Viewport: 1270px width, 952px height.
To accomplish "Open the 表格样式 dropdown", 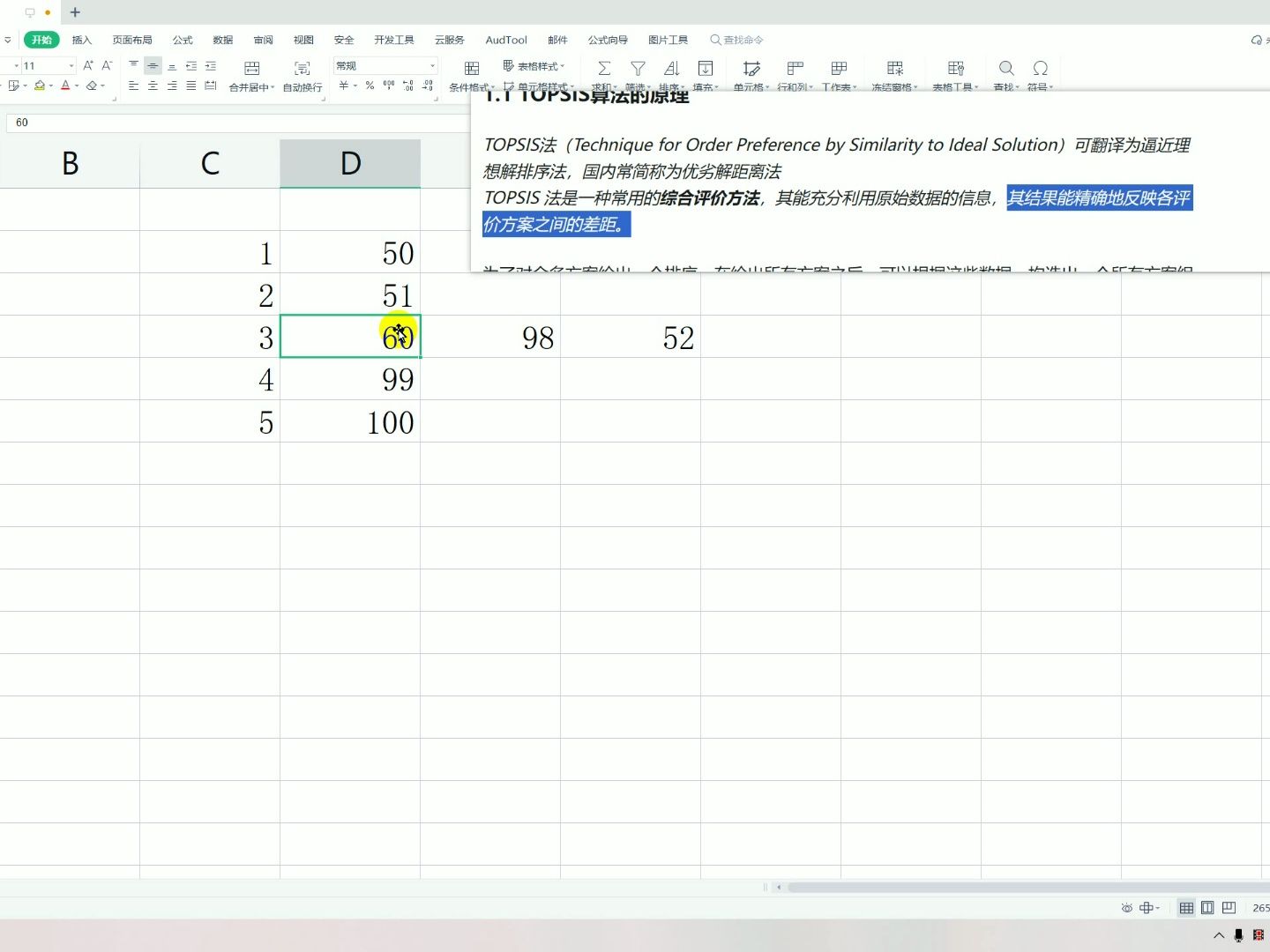I will click(534, 66).
